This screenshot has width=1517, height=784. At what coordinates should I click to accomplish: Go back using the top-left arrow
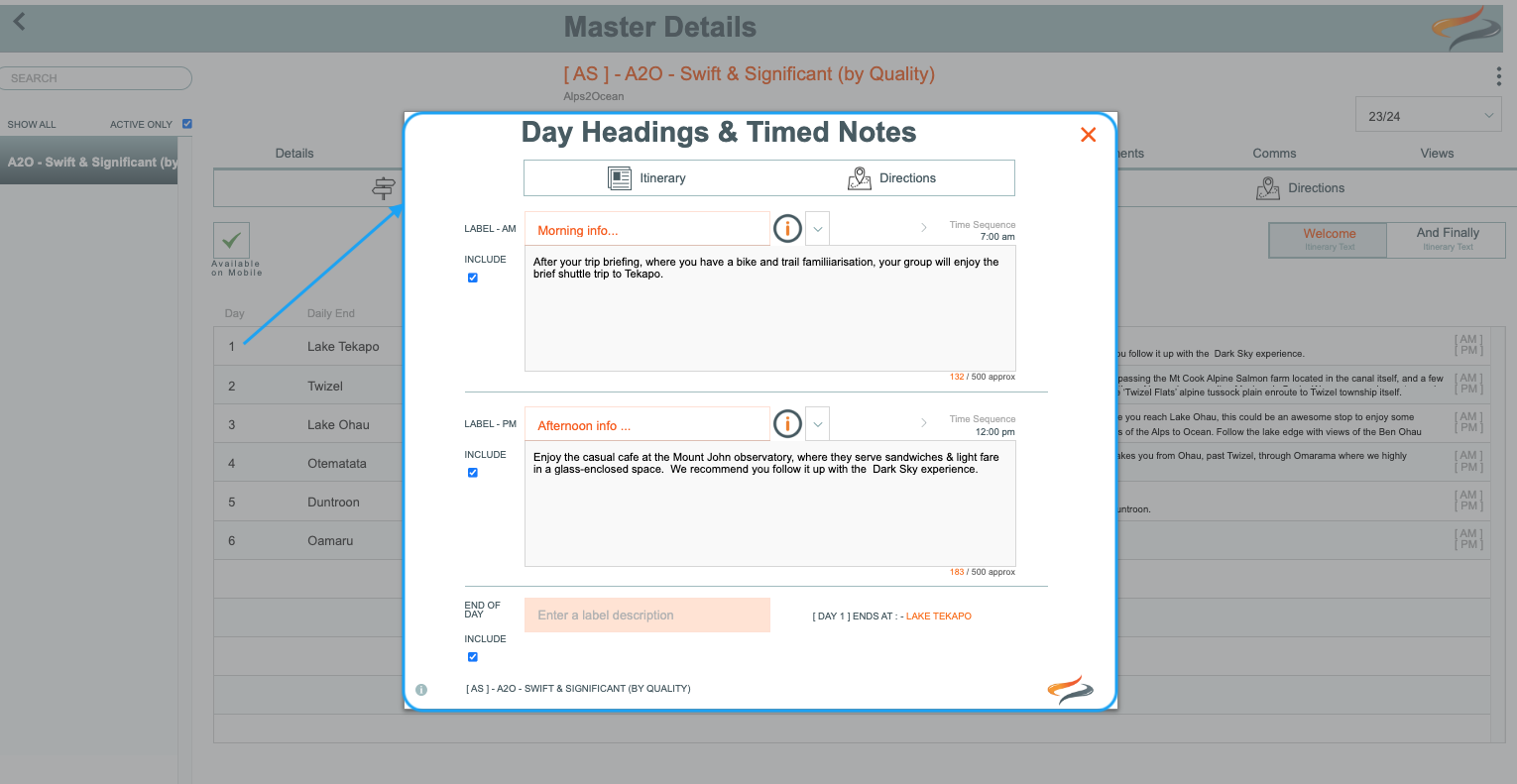(x=19, y=21)
